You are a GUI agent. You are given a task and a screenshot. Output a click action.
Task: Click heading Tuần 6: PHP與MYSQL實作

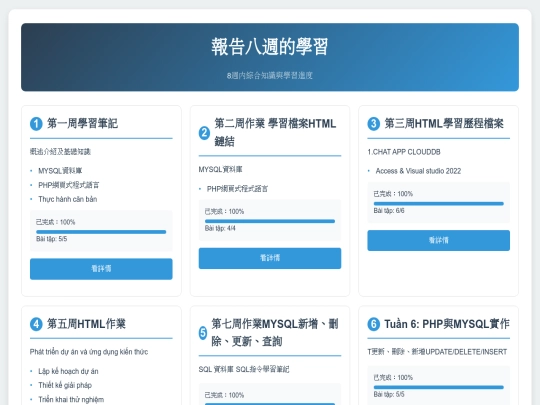pos(447,324)
